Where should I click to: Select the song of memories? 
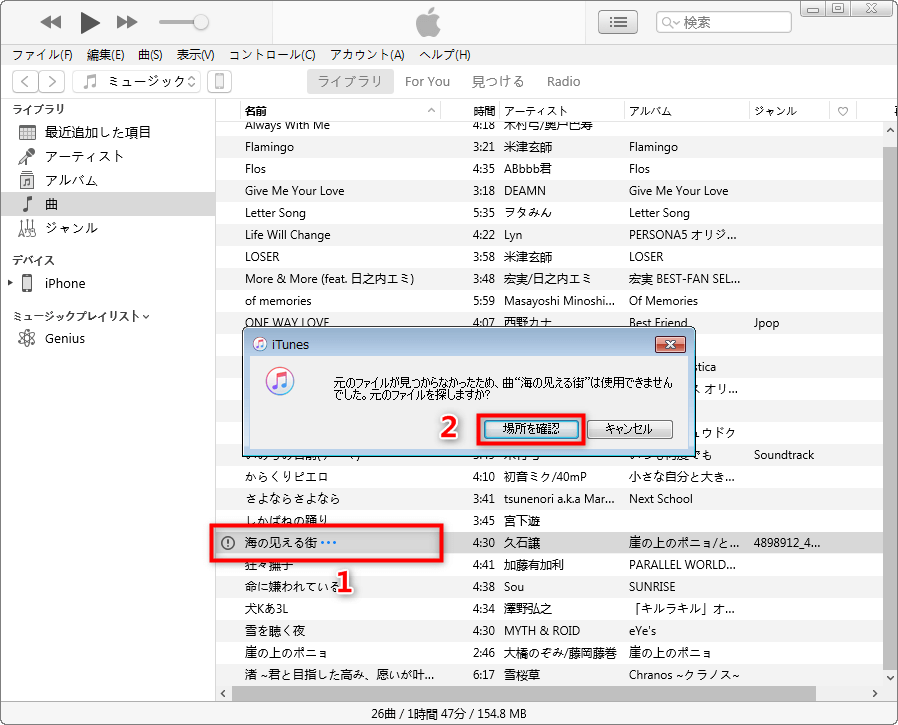pos(278,301)
